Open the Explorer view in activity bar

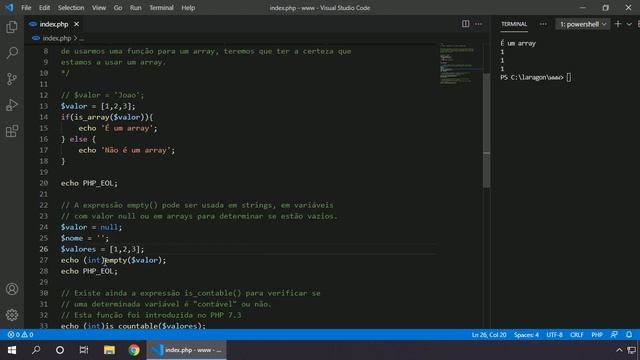tap(12, 27)
